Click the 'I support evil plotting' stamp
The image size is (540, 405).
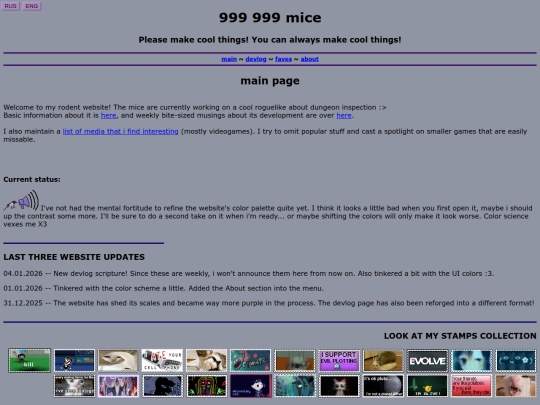click(x=339, y=361)
